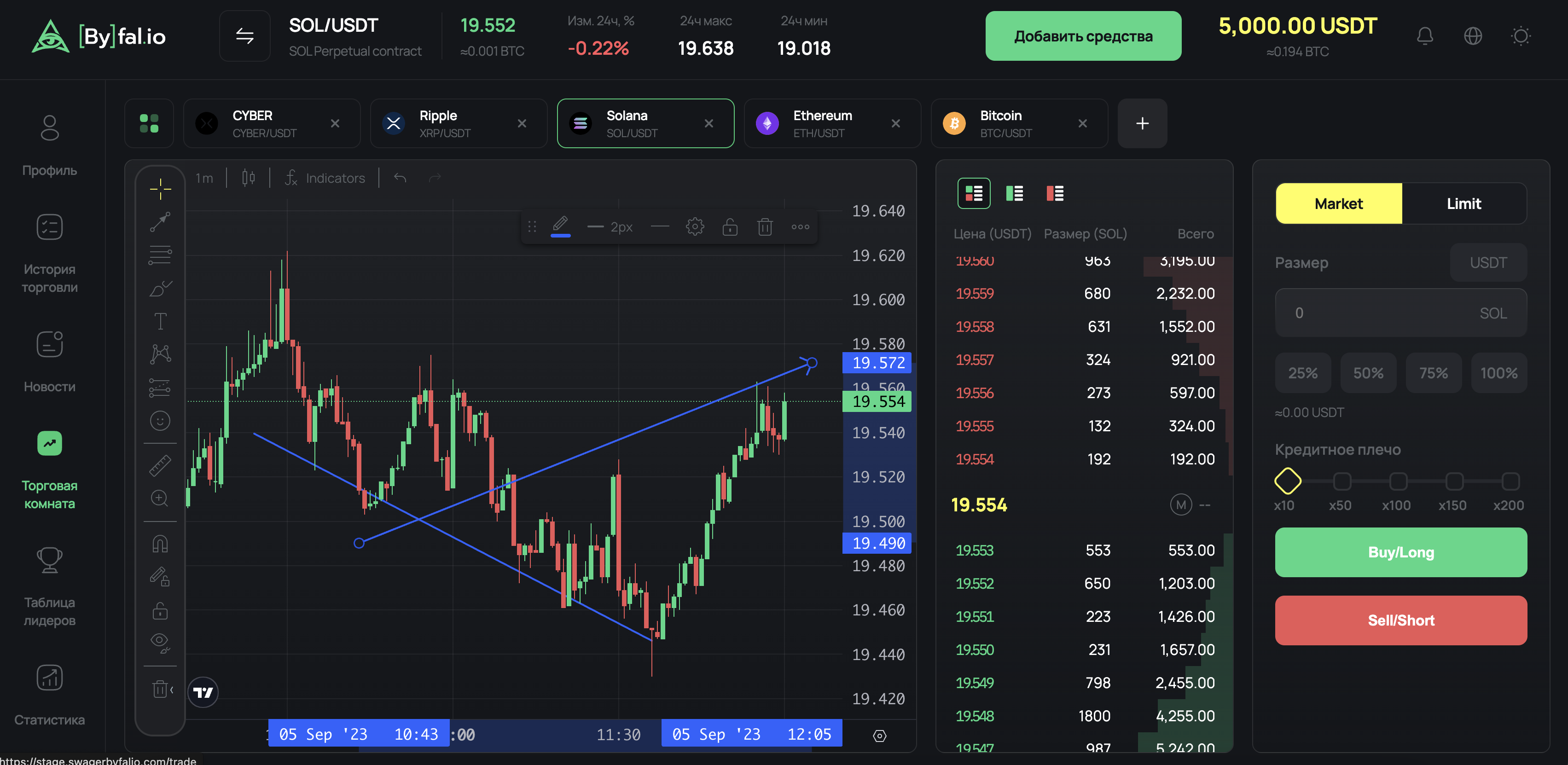Click the Sell/Short button
This screenshot has width=1568, height=765.
[1400, 620]
